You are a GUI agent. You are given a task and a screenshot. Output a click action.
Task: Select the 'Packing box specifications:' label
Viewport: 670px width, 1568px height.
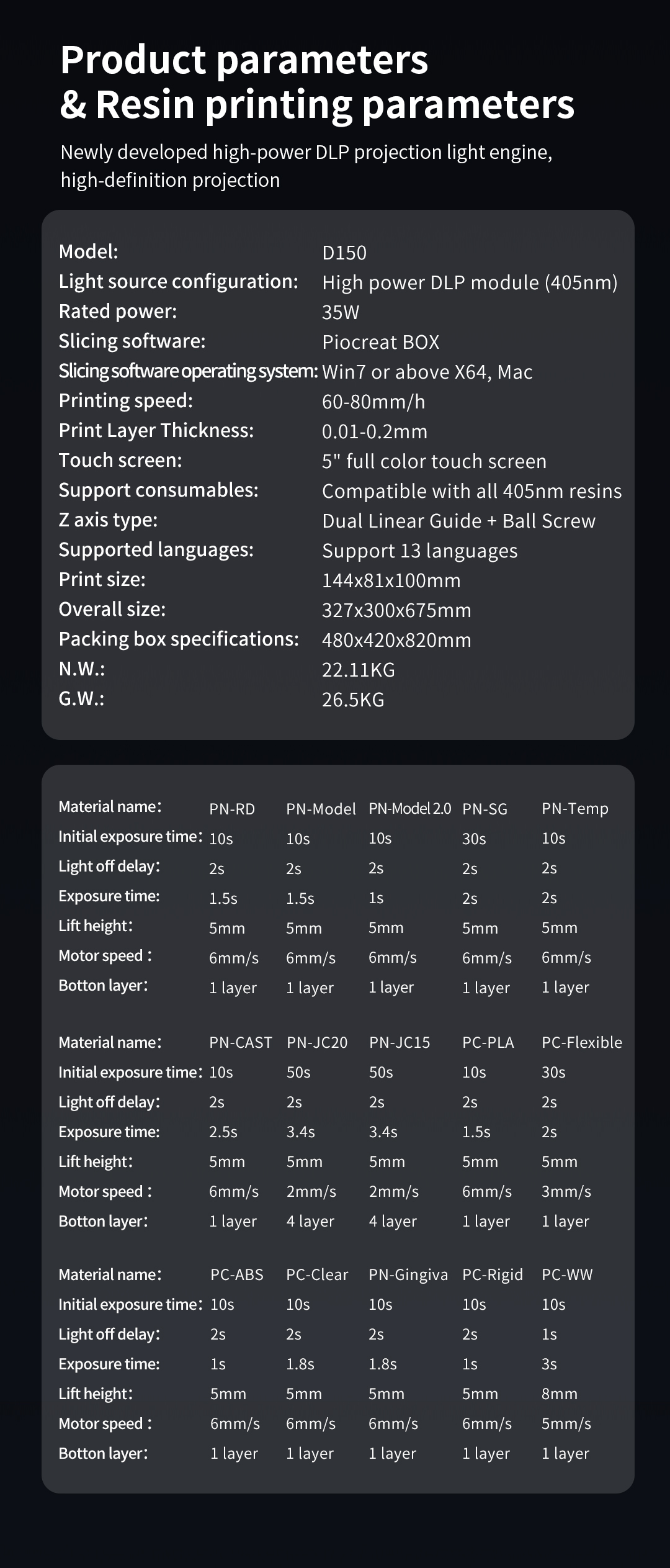point(179,639)
